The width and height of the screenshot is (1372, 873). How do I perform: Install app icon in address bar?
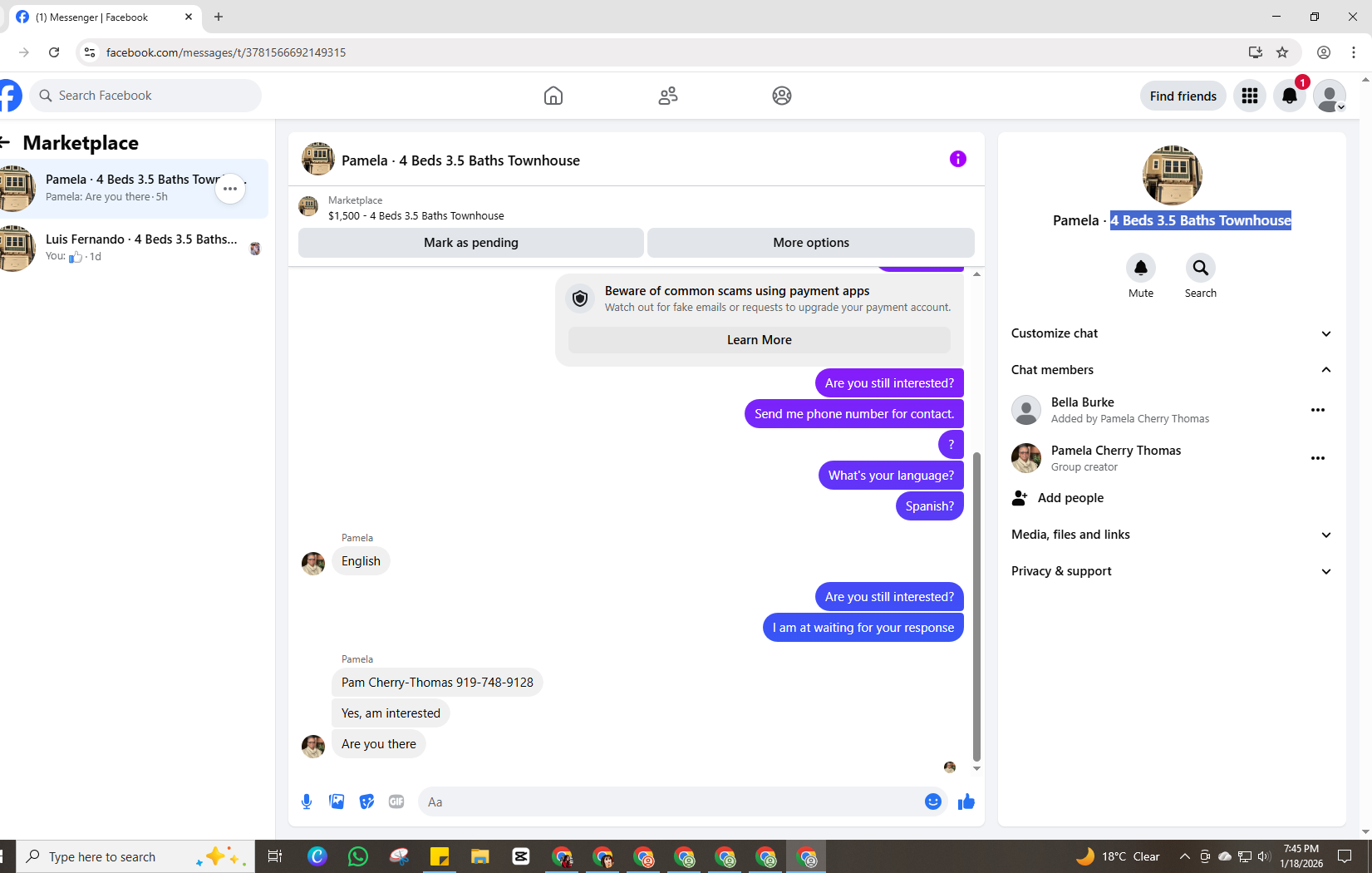[x=1255, y=52]
